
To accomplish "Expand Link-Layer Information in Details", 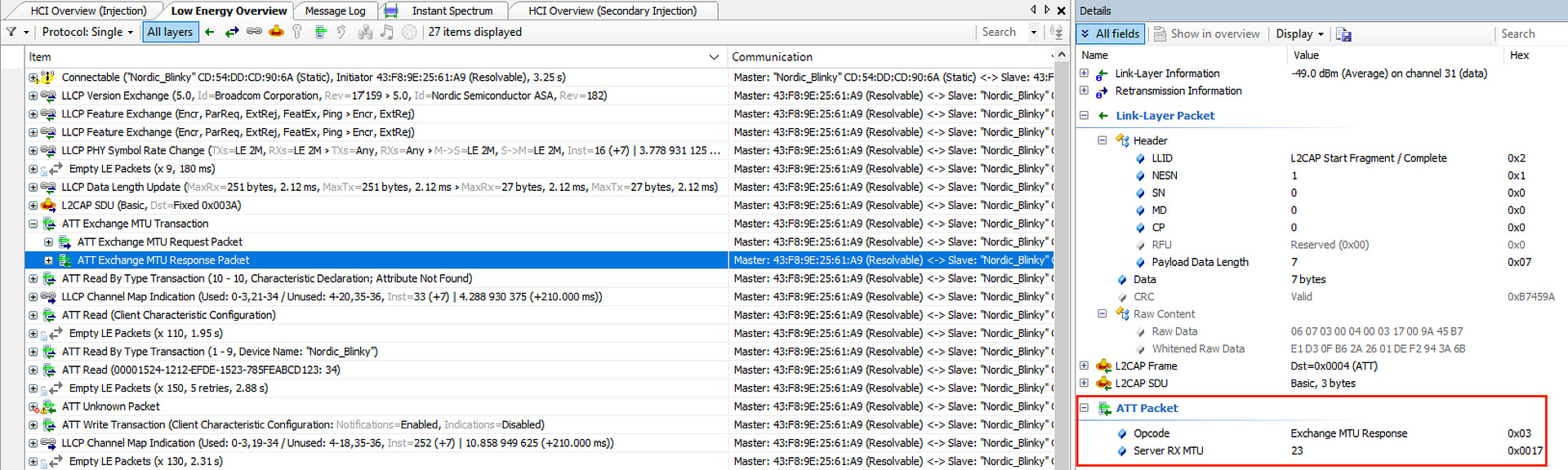I will coord(1085,73).
